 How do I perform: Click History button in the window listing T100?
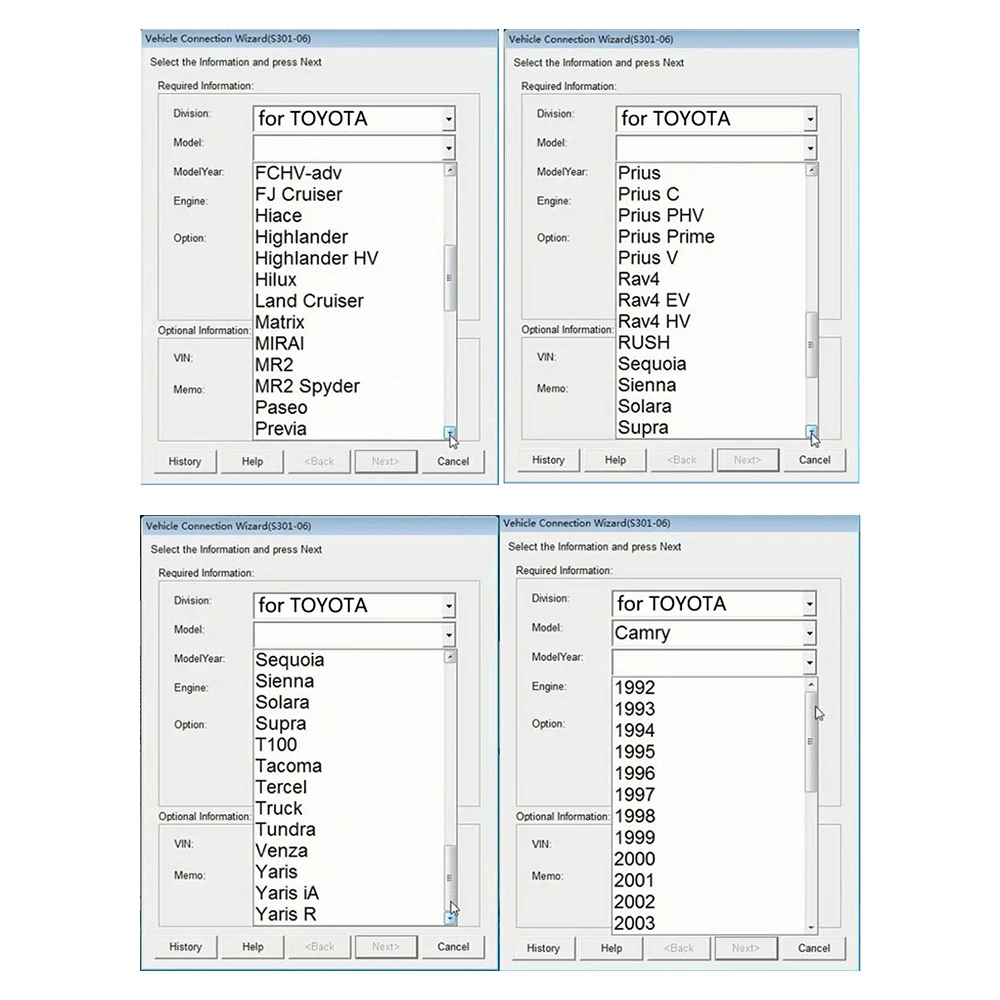tap(186, 947)
